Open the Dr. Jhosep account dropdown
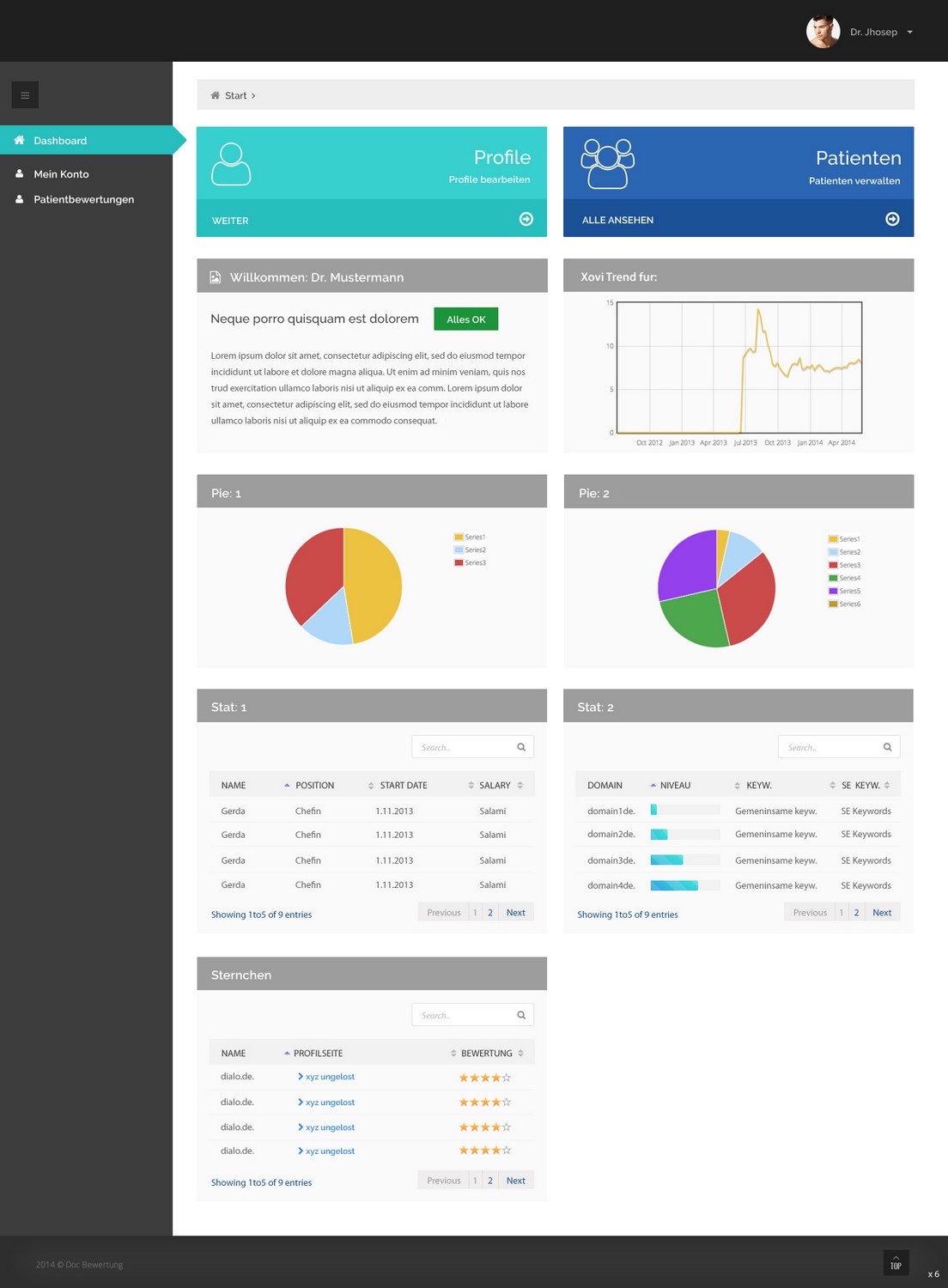This screenshot has width=948, height=1288. 908,32
